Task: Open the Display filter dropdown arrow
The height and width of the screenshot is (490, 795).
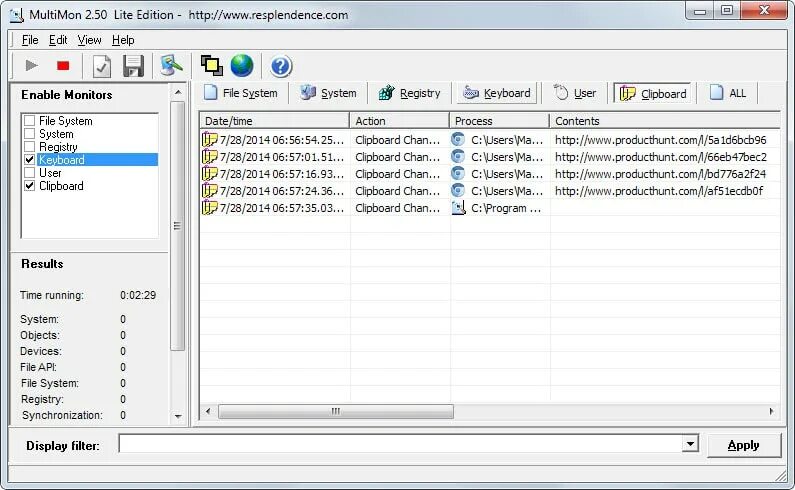Action: pos(690,444)
